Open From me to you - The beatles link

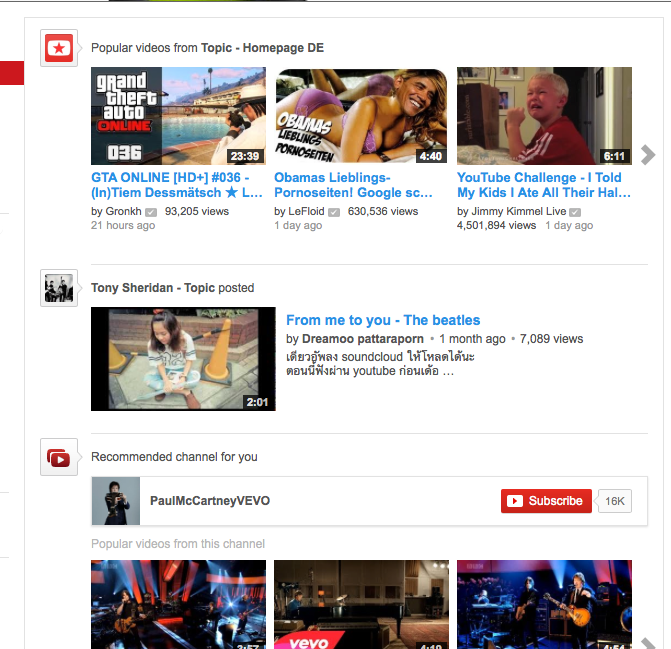383,320
